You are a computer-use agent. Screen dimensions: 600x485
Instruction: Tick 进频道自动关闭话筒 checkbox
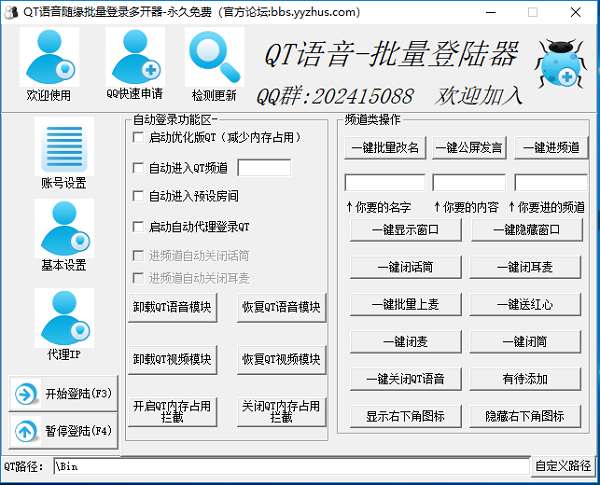(x=138, y=255)
